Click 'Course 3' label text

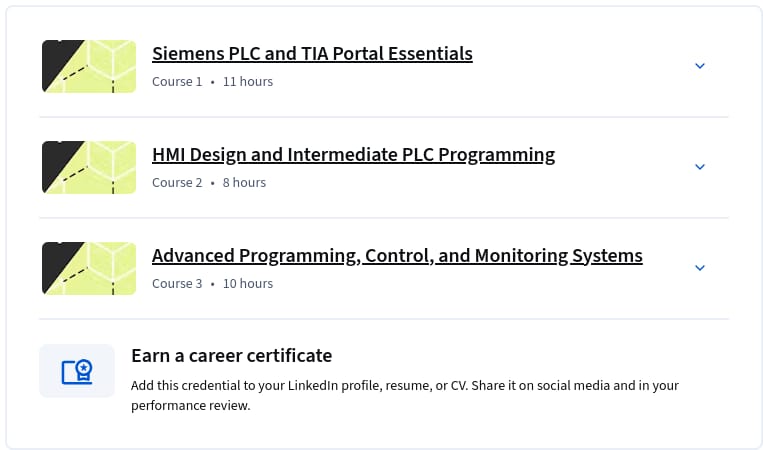[177, 284]
